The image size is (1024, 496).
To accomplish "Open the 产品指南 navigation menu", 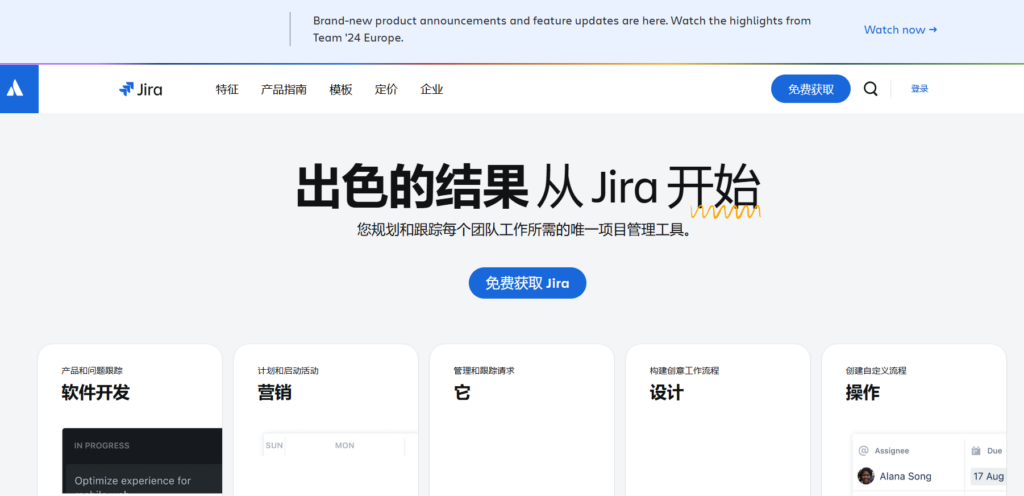I will pyautogui.click(x=284, y=89).
